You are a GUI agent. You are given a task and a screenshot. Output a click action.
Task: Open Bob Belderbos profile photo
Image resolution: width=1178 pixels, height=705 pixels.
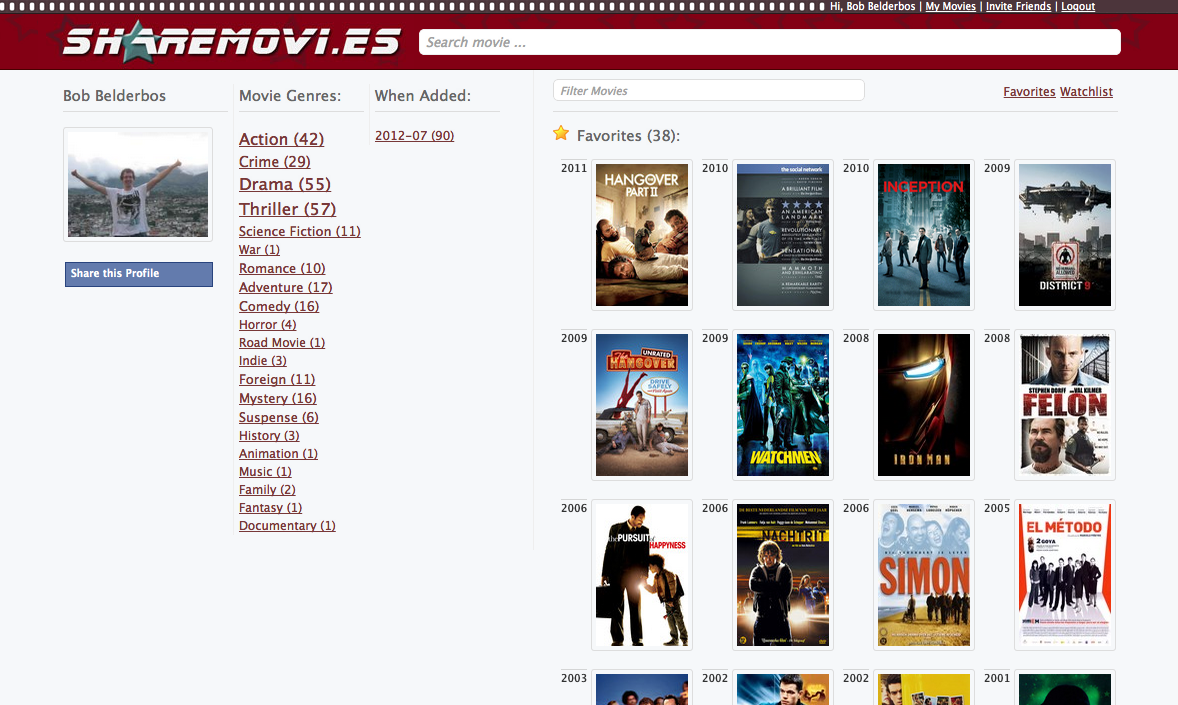pyautogui.click(x=138, y=184)
